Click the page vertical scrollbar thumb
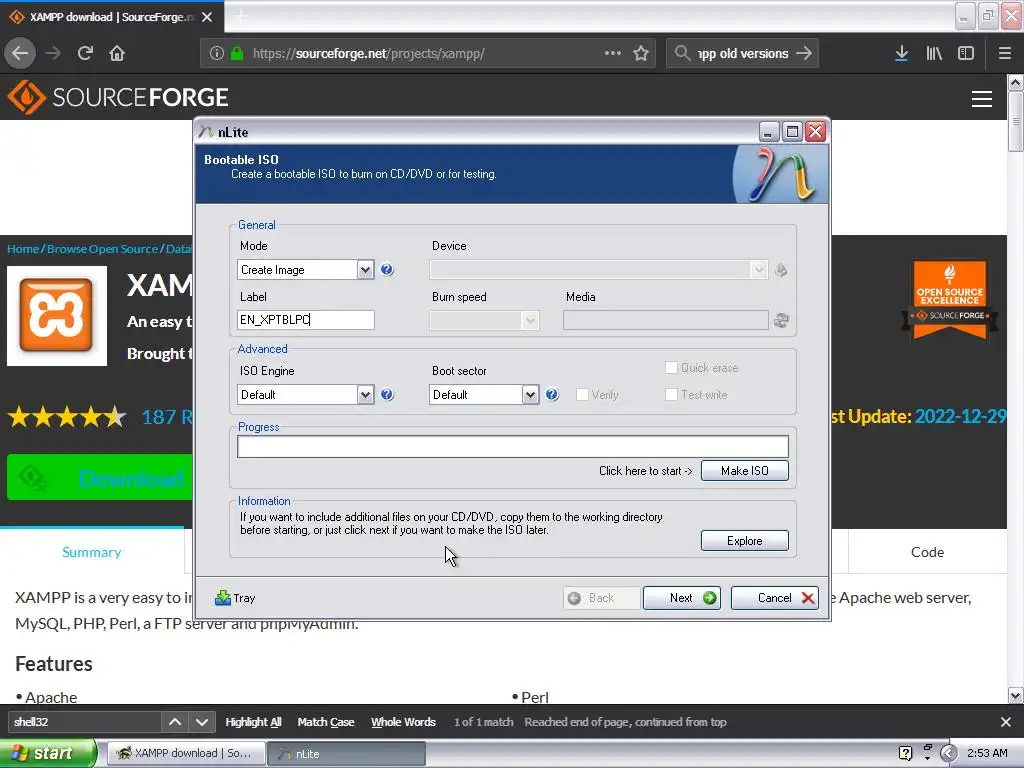This screenshot has width=1024, height=768. click(1016, 121)
